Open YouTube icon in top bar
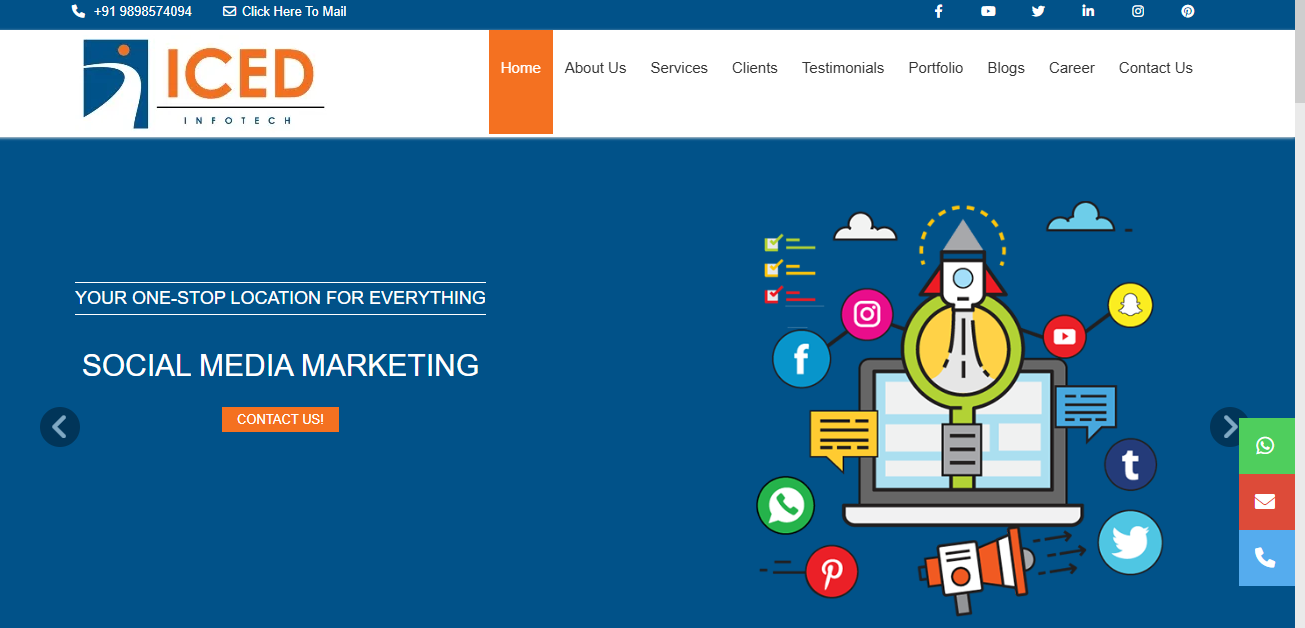The image size is (1305, 628). (x=988, y=12)
